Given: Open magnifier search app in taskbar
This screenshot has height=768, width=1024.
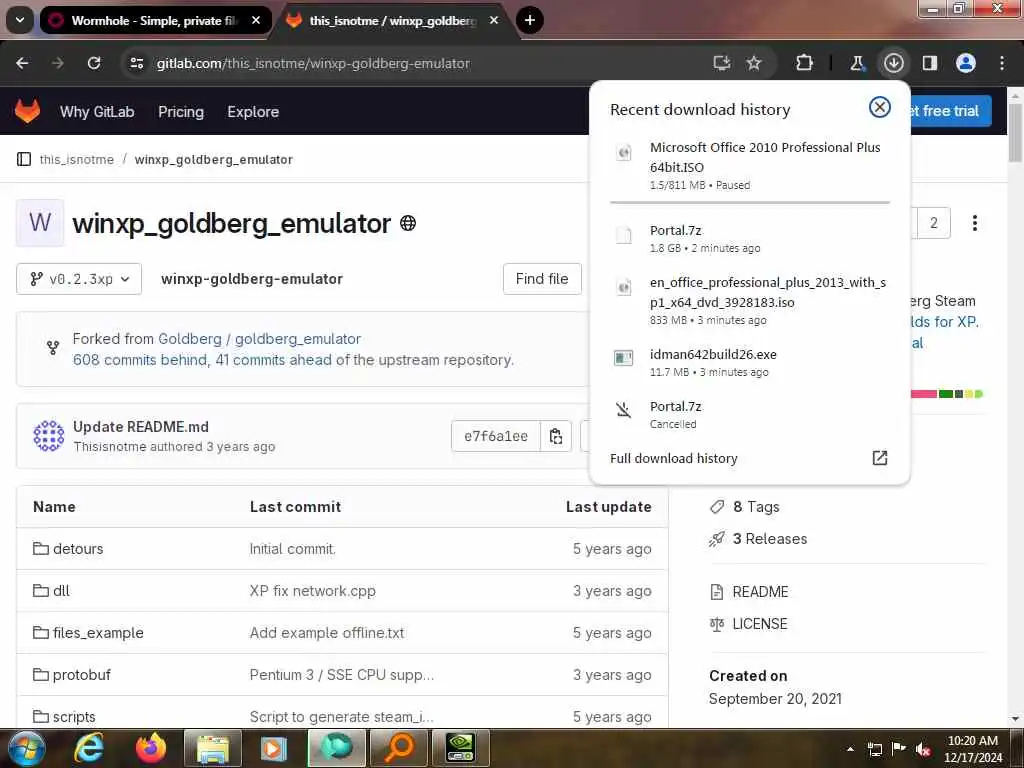Looking at the screenshot, I should pyautogui.click(x=399, y=748).
